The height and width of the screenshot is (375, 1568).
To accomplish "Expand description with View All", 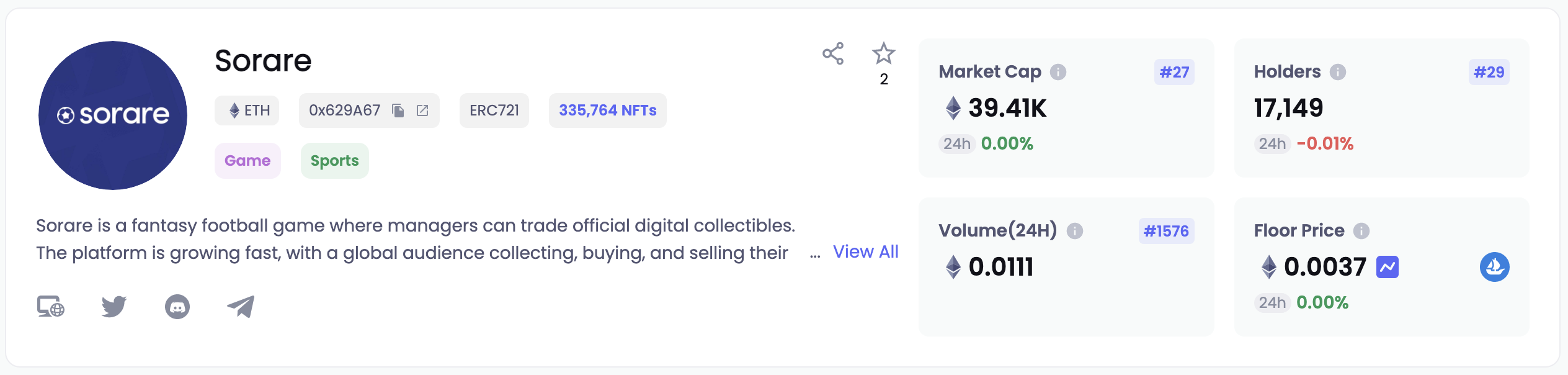I will [865, 251].
